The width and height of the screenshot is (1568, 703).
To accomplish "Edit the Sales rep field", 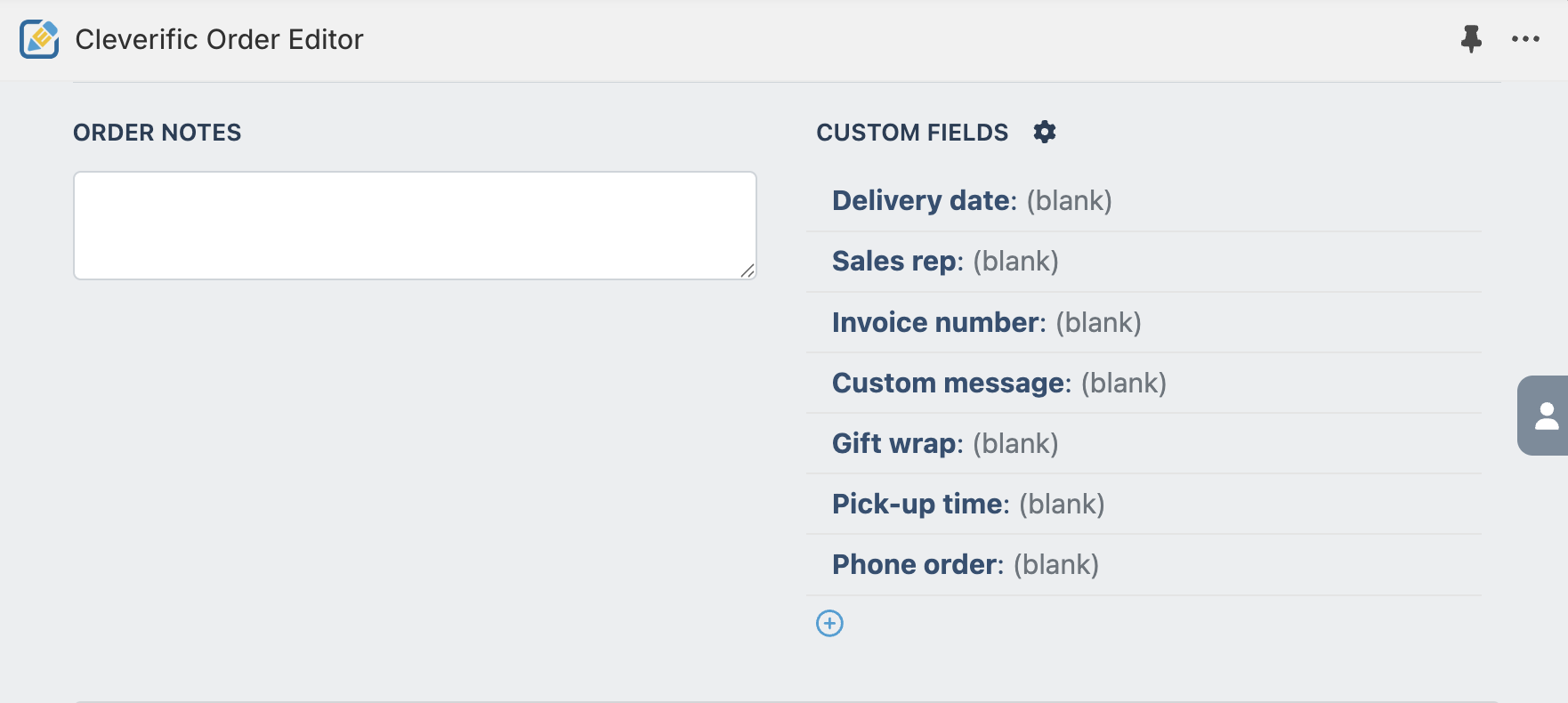I will point(1144,262).
